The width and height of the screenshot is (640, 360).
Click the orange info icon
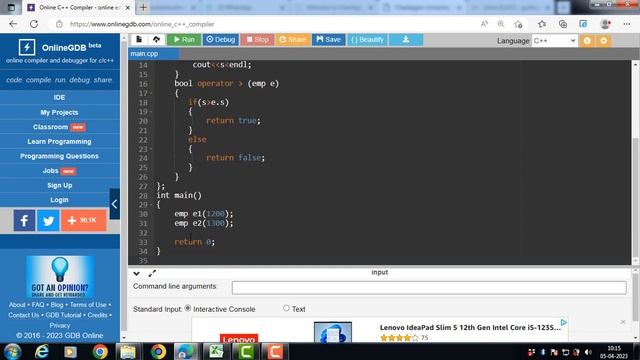click(587, 41)
